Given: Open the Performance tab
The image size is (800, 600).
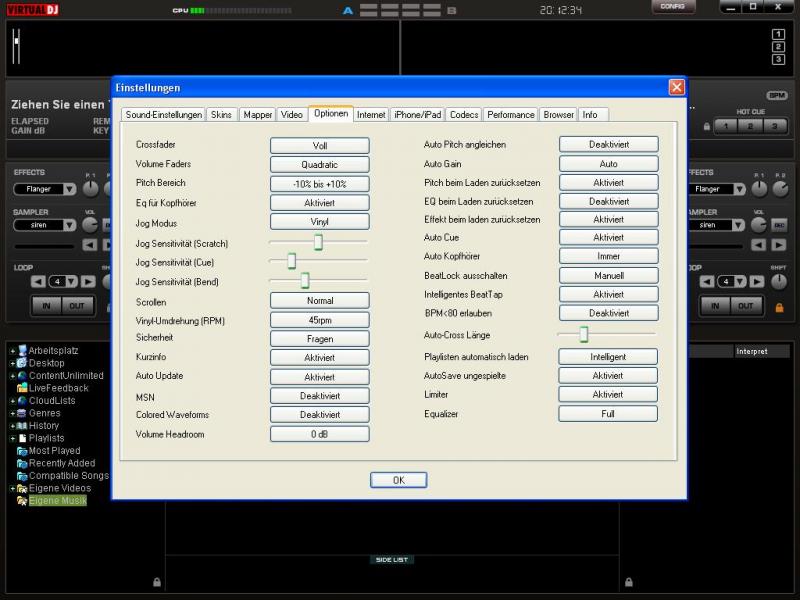Looking at the screenshot, I should coord(511,115).
